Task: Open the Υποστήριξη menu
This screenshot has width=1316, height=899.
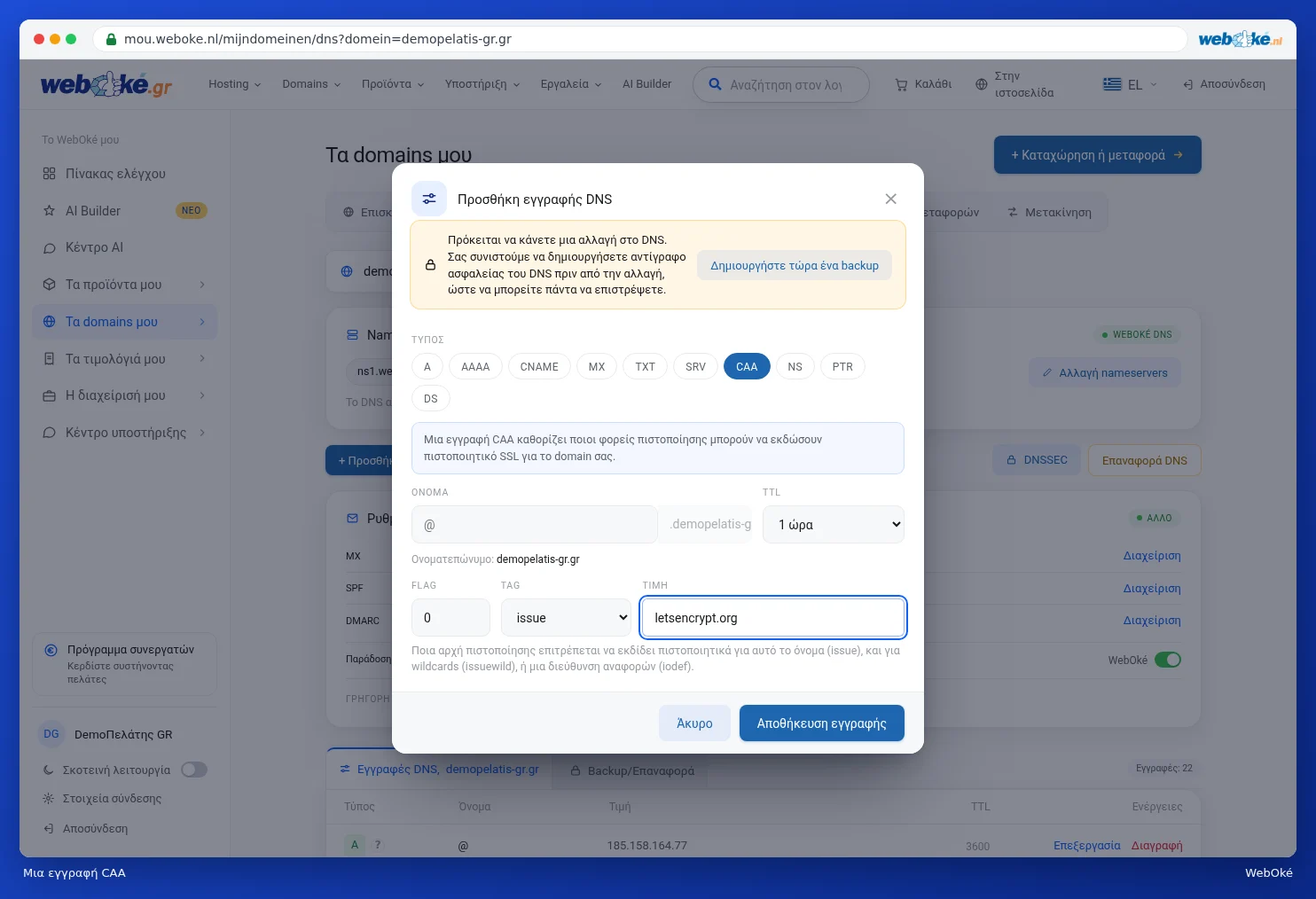Action: click(x=482, y=84)
